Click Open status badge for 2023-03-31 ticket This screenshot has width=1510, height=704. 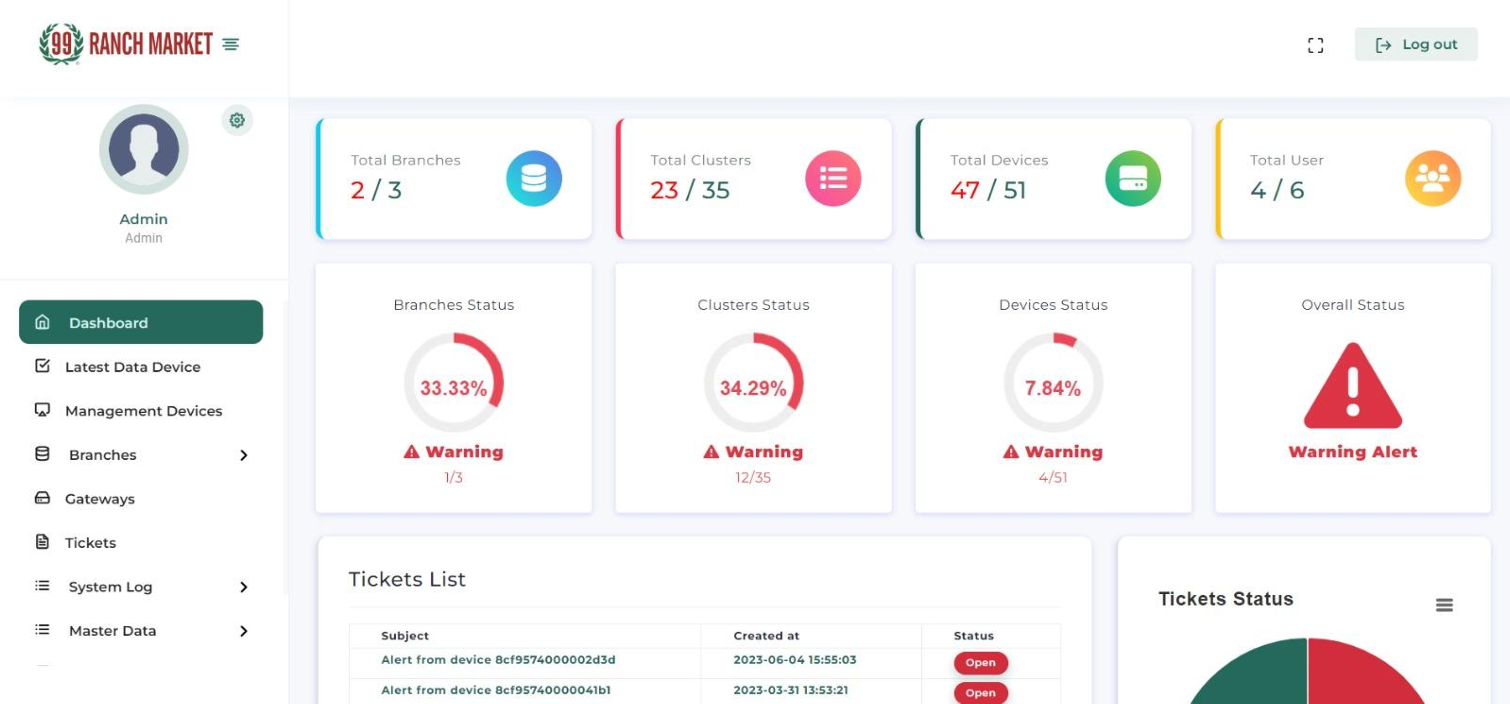[x=980, y=693]
